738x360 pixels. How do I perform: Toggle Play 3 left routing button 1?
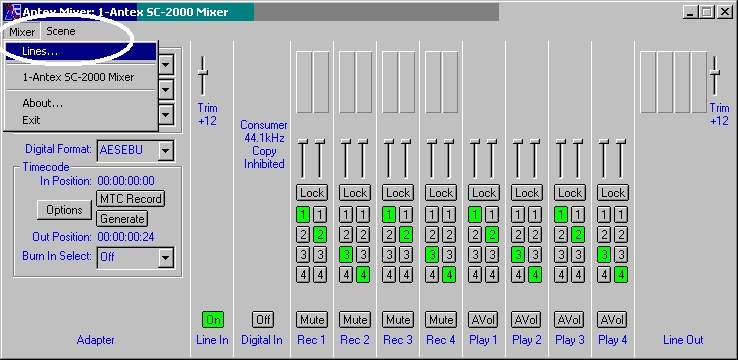(x=561, y=215)
